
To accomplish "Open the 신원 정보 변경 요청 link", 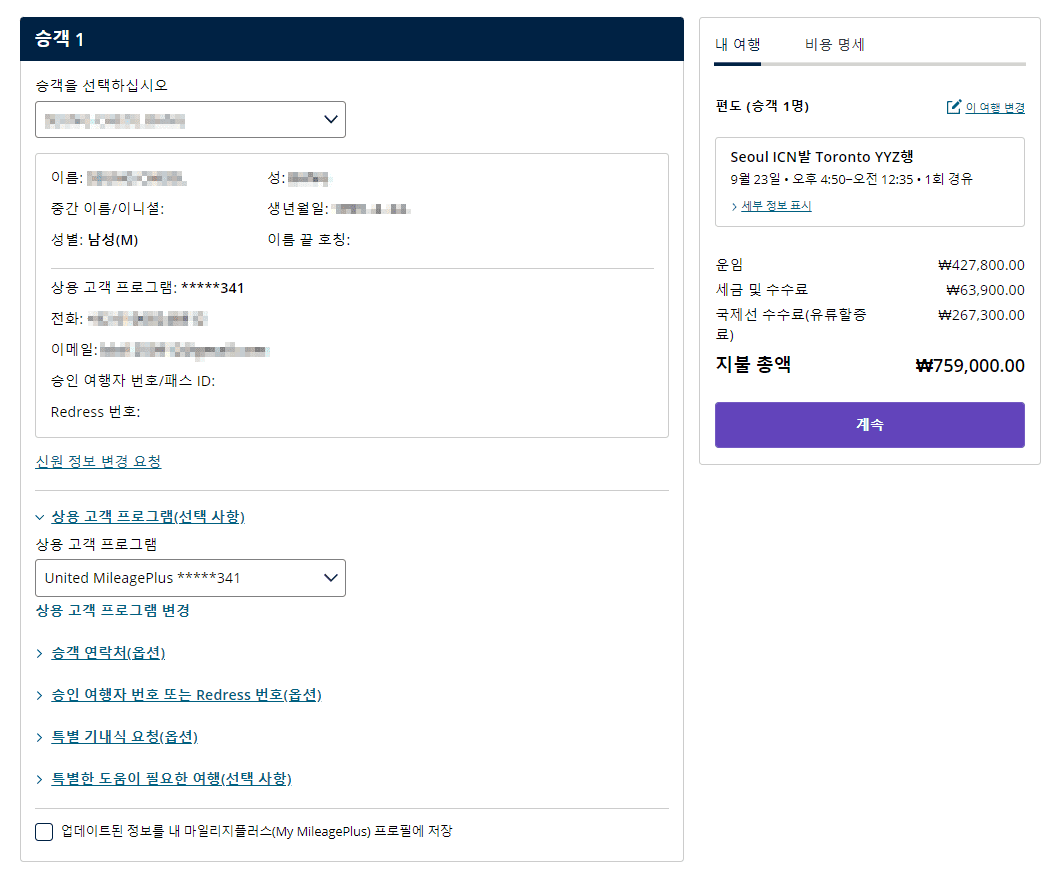I will 97,461.
